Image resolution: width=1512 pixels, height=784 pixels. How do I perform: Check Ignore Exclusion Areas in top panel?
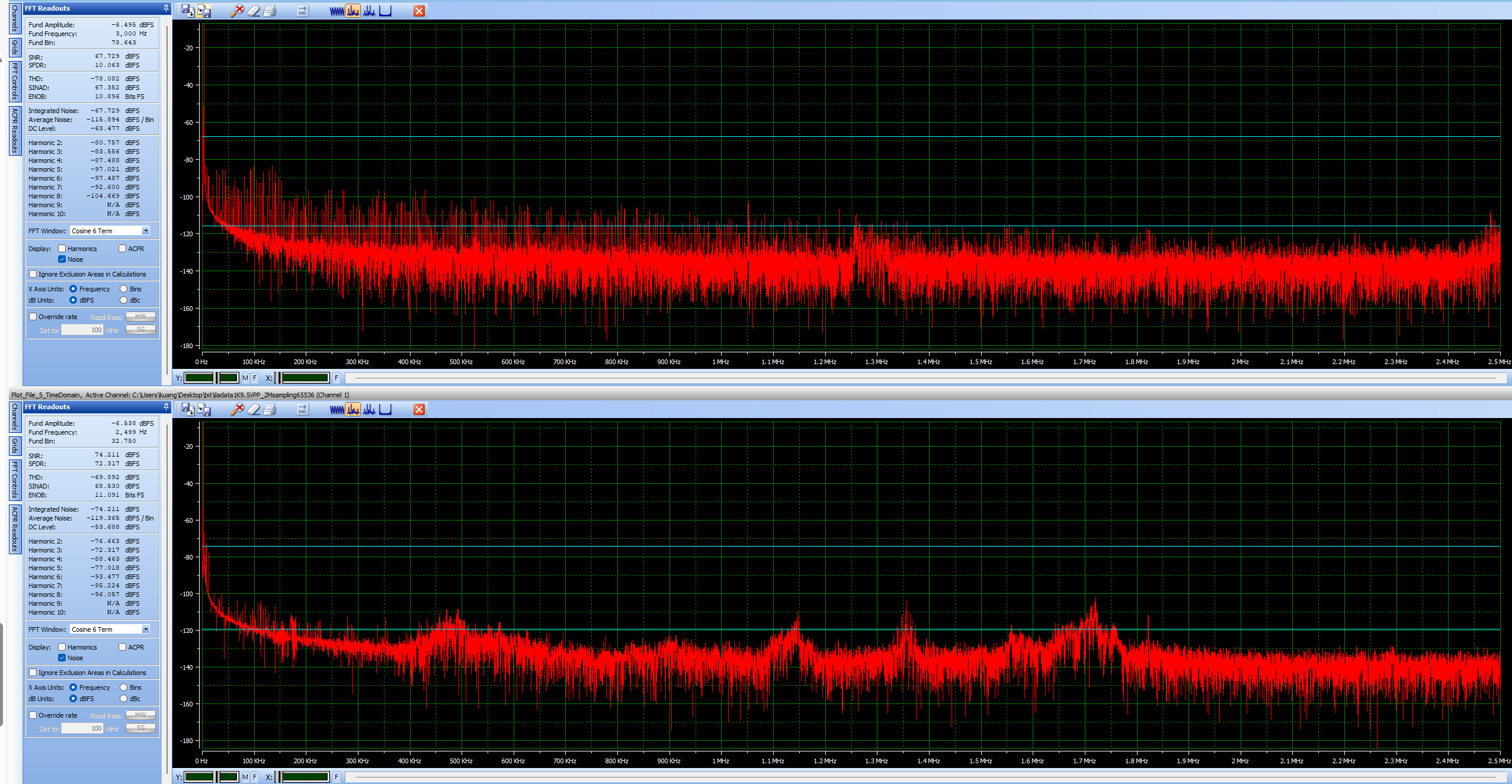point(33,274)
